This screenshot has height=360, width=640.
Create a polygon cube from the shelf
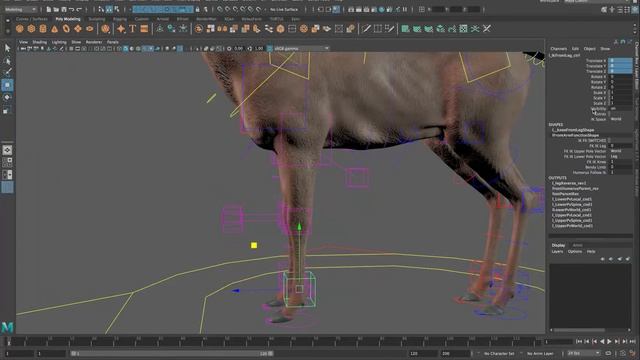pos(31,29)
